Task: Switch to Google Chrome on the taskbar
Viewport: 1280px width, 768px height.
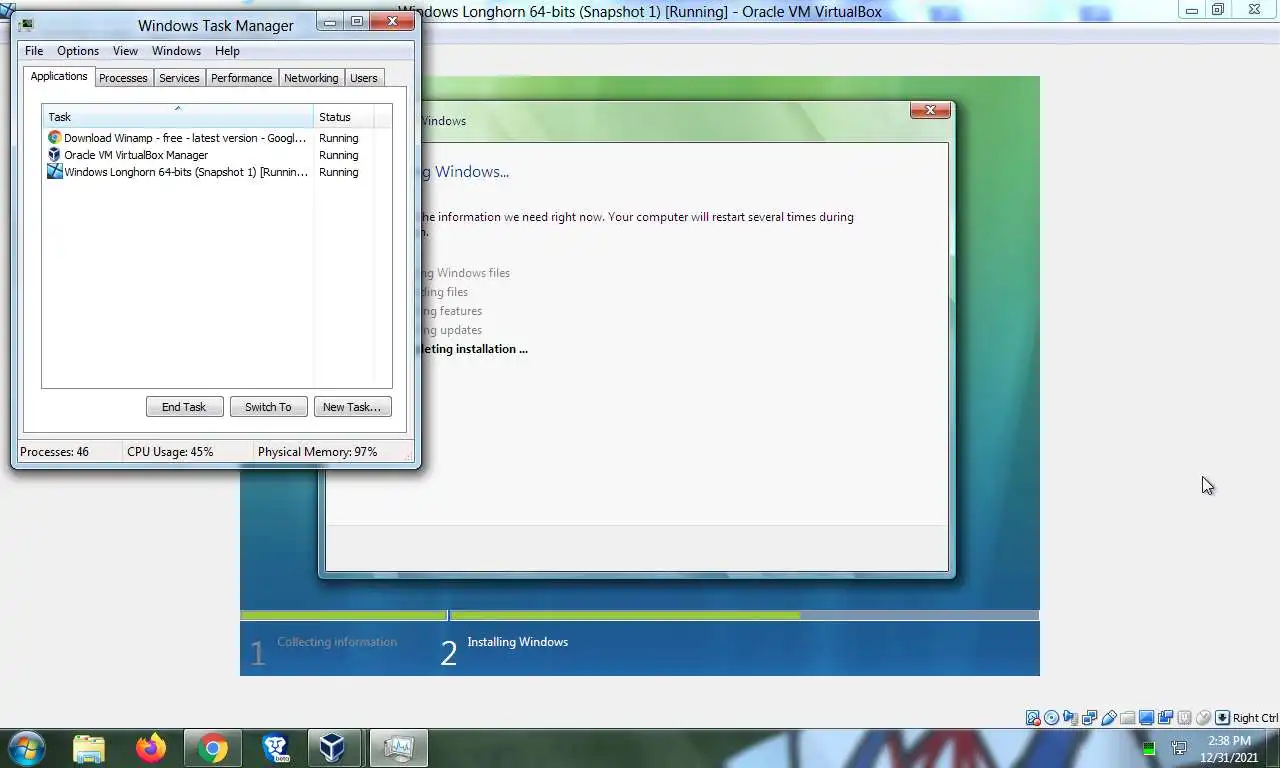Action: pos(212,748)
